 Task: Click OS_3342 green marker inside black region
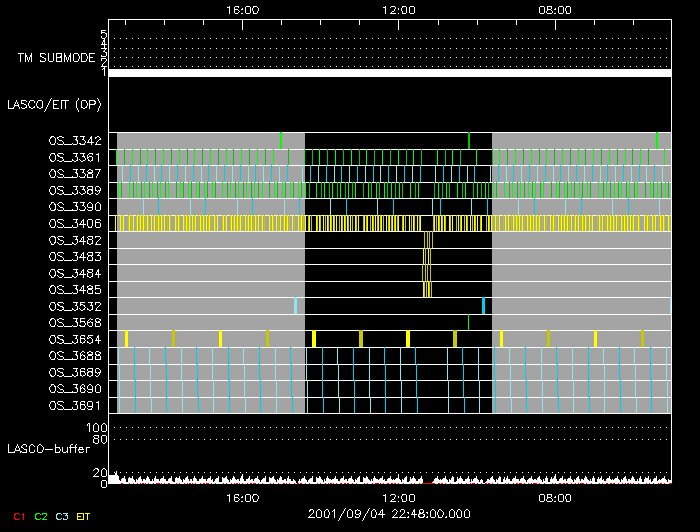(468, 140)
